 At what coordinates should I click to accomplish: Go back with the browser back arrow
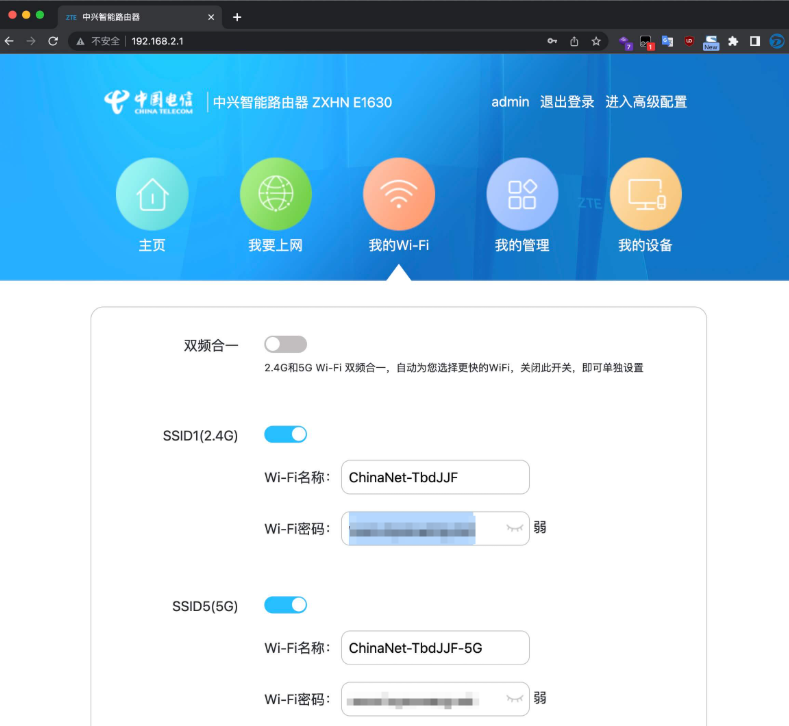[9, 41]
